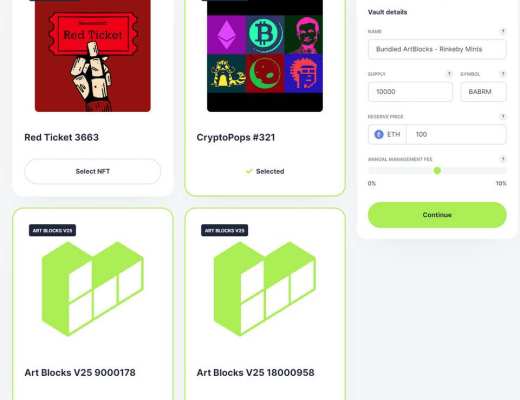Select the Red Ticket 3663 NFT

93,171
